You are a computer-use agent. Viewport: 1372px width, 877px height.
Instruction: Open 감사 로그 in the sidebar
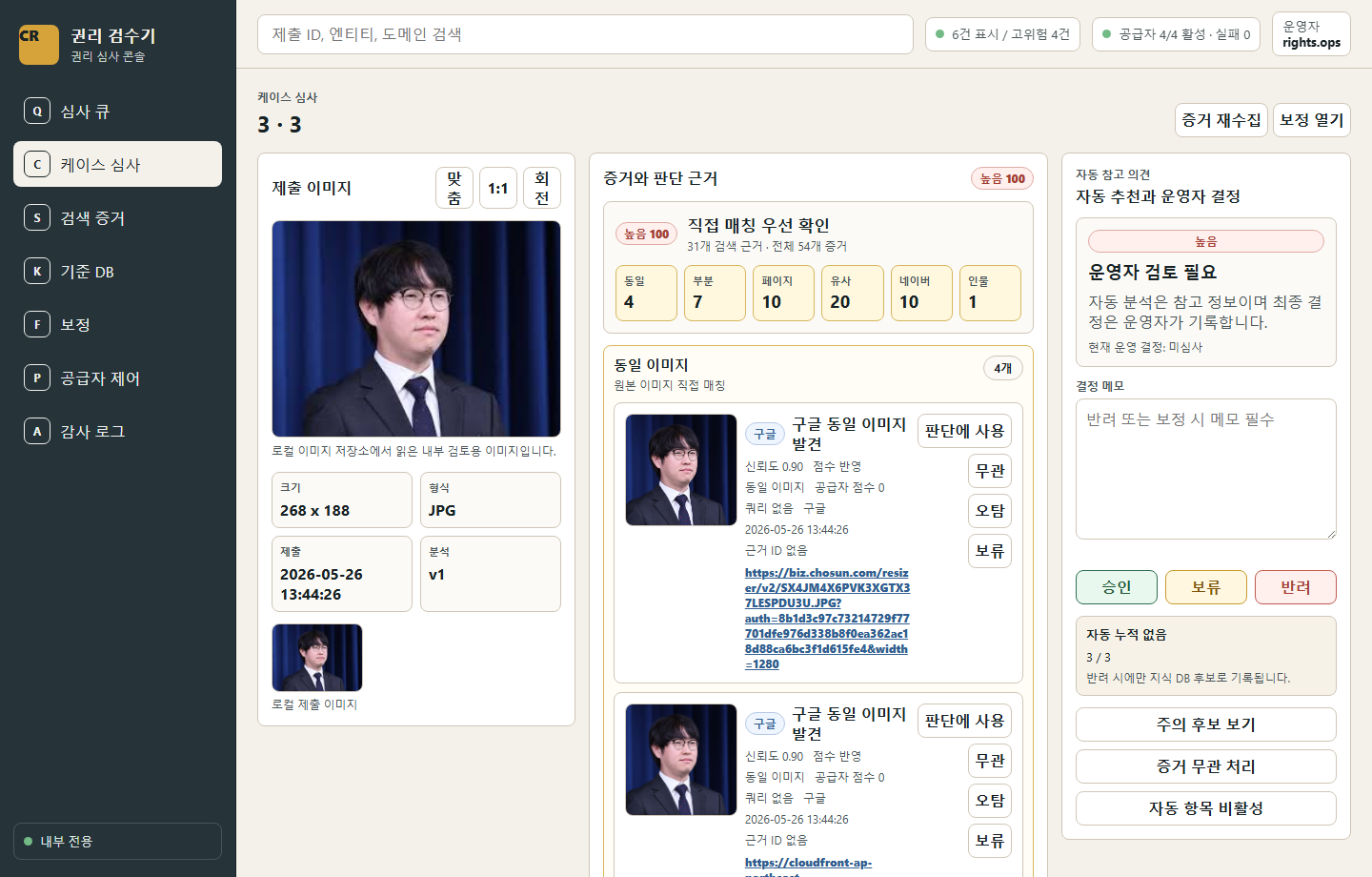(117, 431)
